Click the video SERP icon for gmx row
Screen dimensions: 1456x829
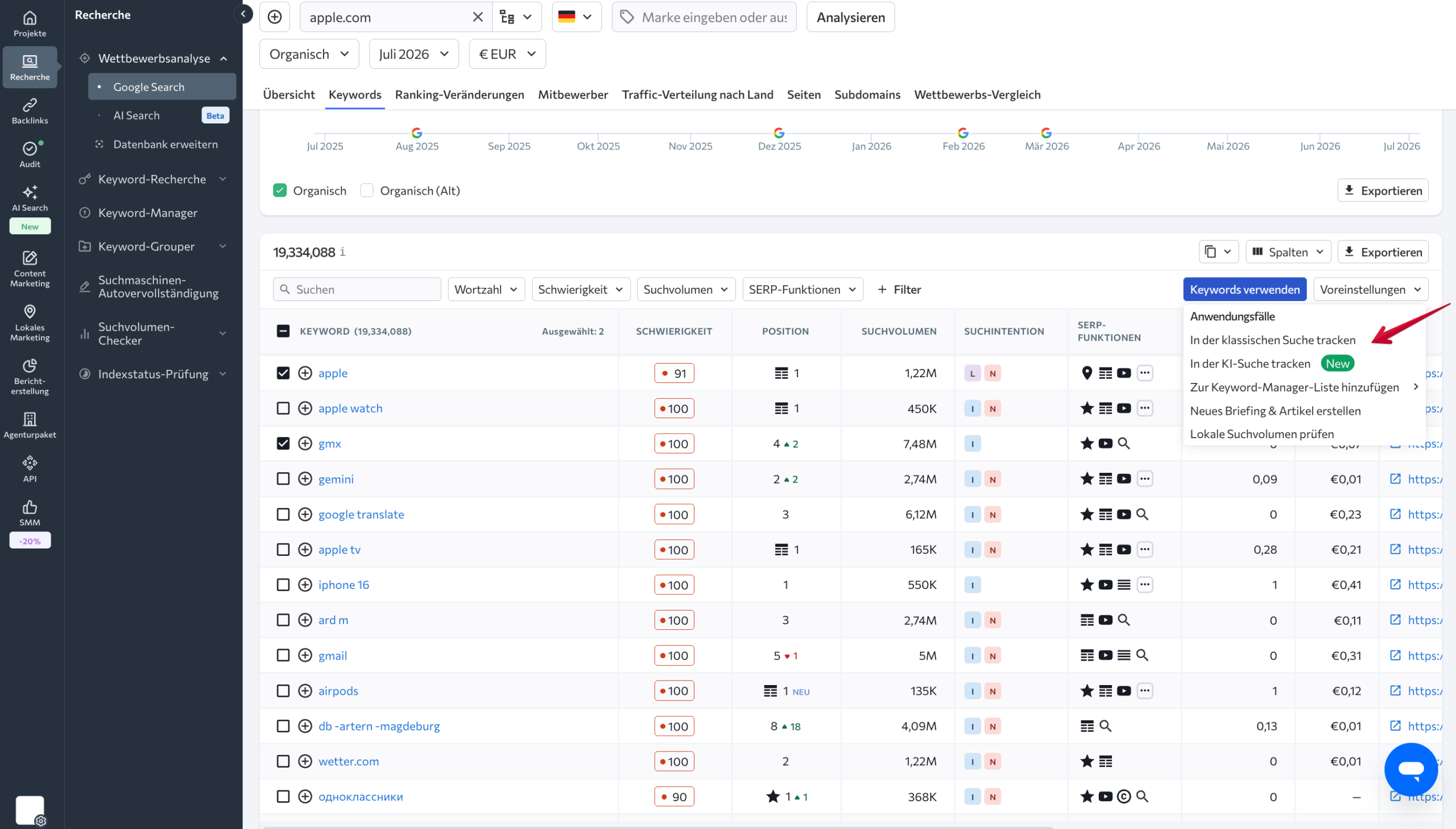[x=1106, y=444]
